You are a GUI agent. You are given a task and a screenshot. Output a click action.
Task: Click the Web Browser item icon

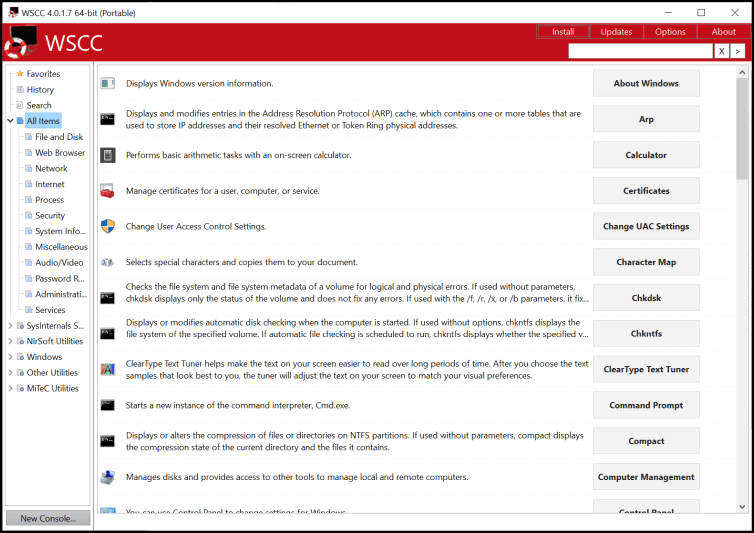(28, 152)
